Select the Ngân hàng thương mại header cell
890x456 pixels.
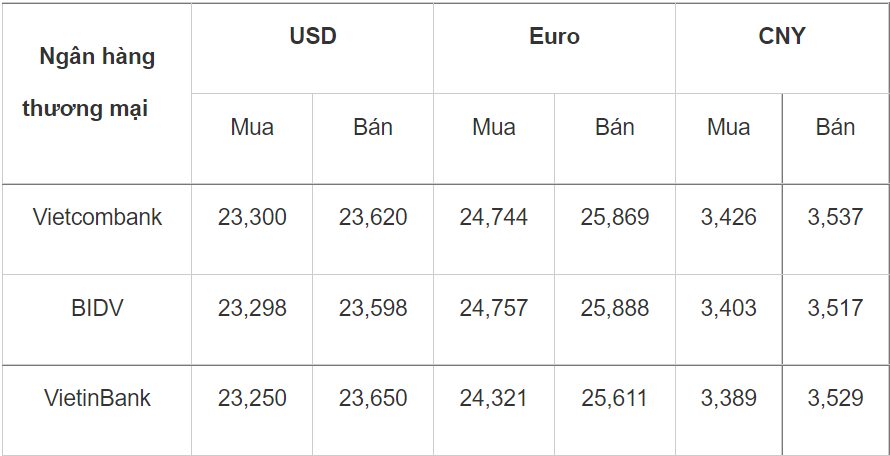click(x=97, y=83)
